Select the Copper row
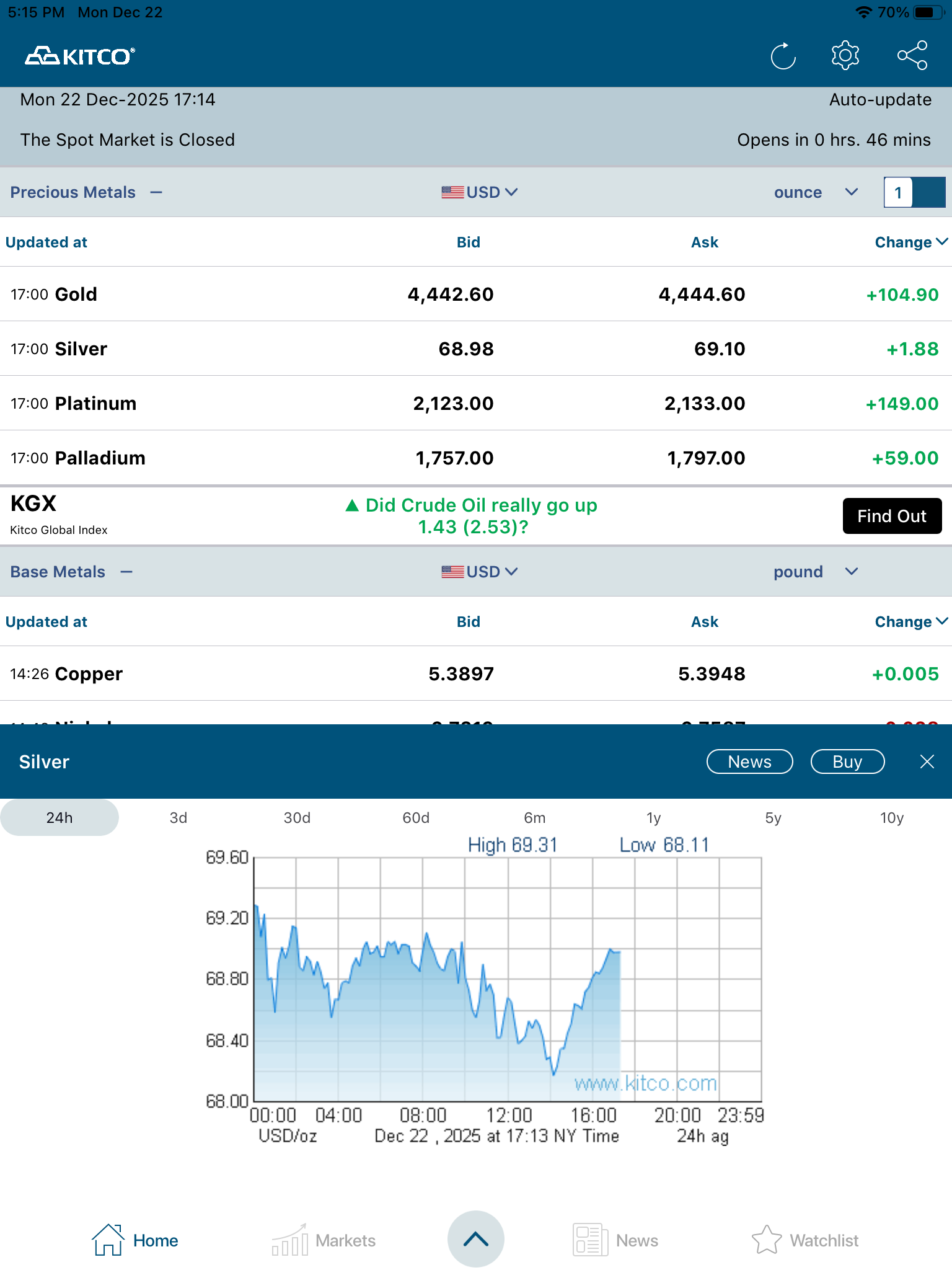The height and width of the screenshot is (1270, 952). click(476, 673)
